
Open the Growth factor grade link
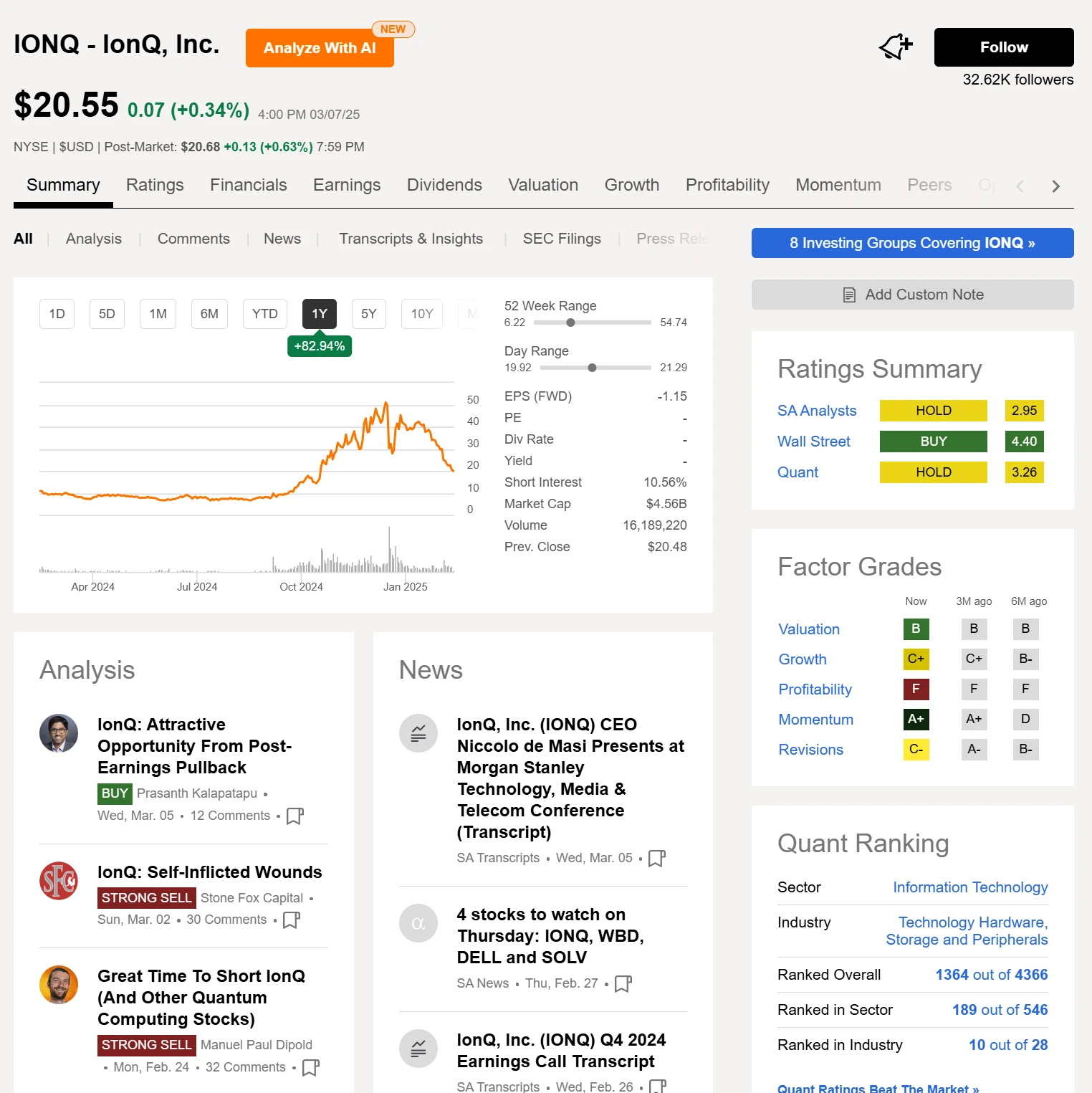[x=803, y=659]
